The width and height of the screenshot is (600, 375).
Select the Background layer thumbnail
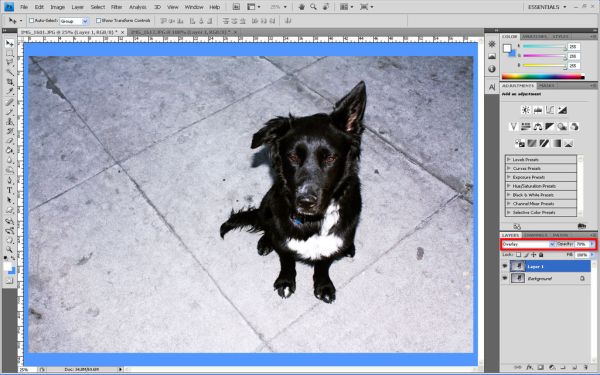pos(518,278)
